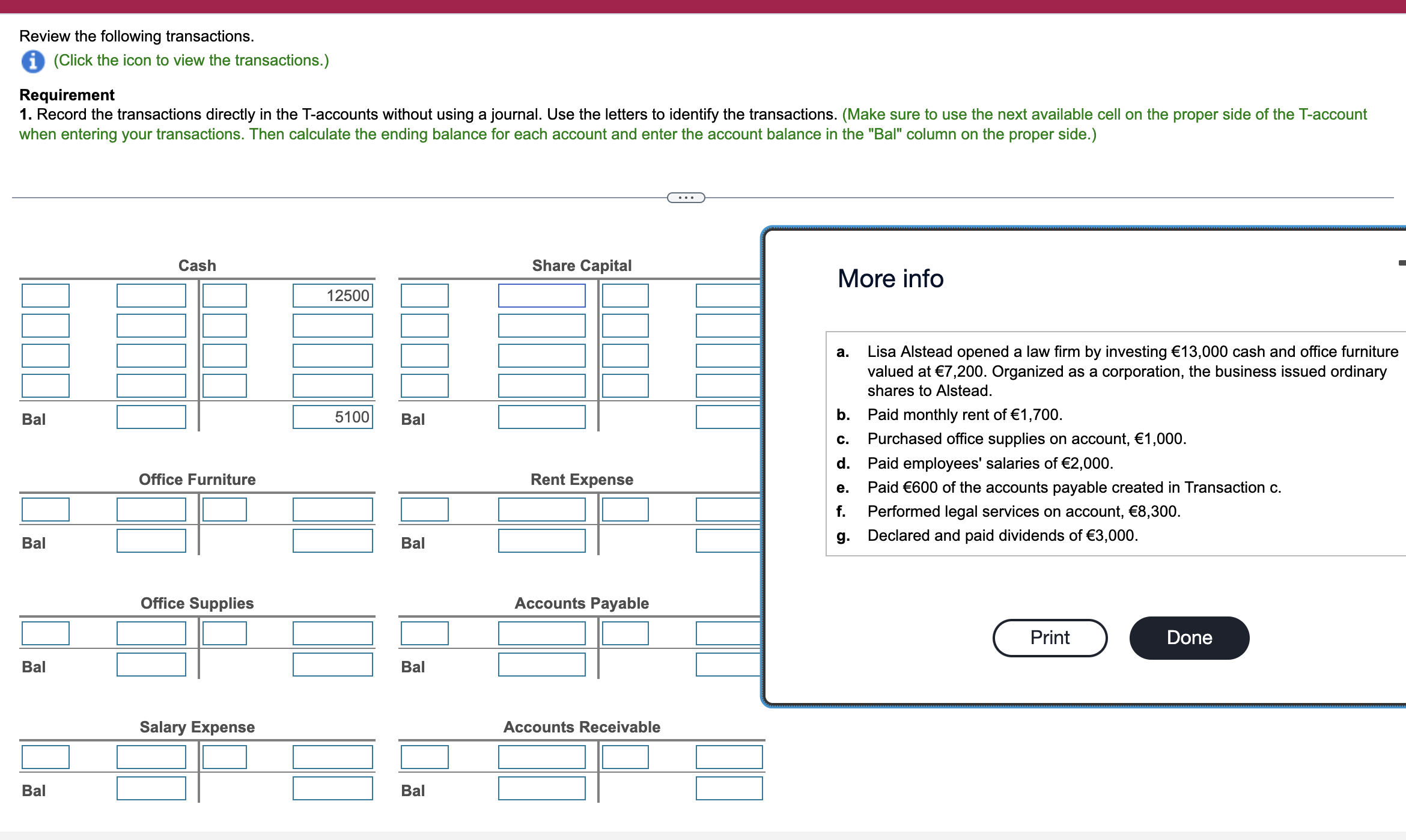1406x840 pixels.
Task: Select the Accounts Receivable debit amount cell
Action: point(541,757)
